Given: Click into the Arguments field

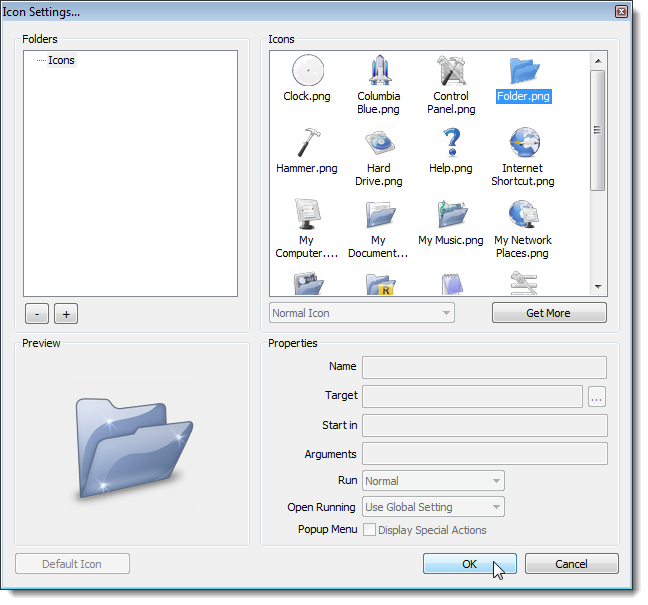Looking at the screenshot, I should point(485,454).
